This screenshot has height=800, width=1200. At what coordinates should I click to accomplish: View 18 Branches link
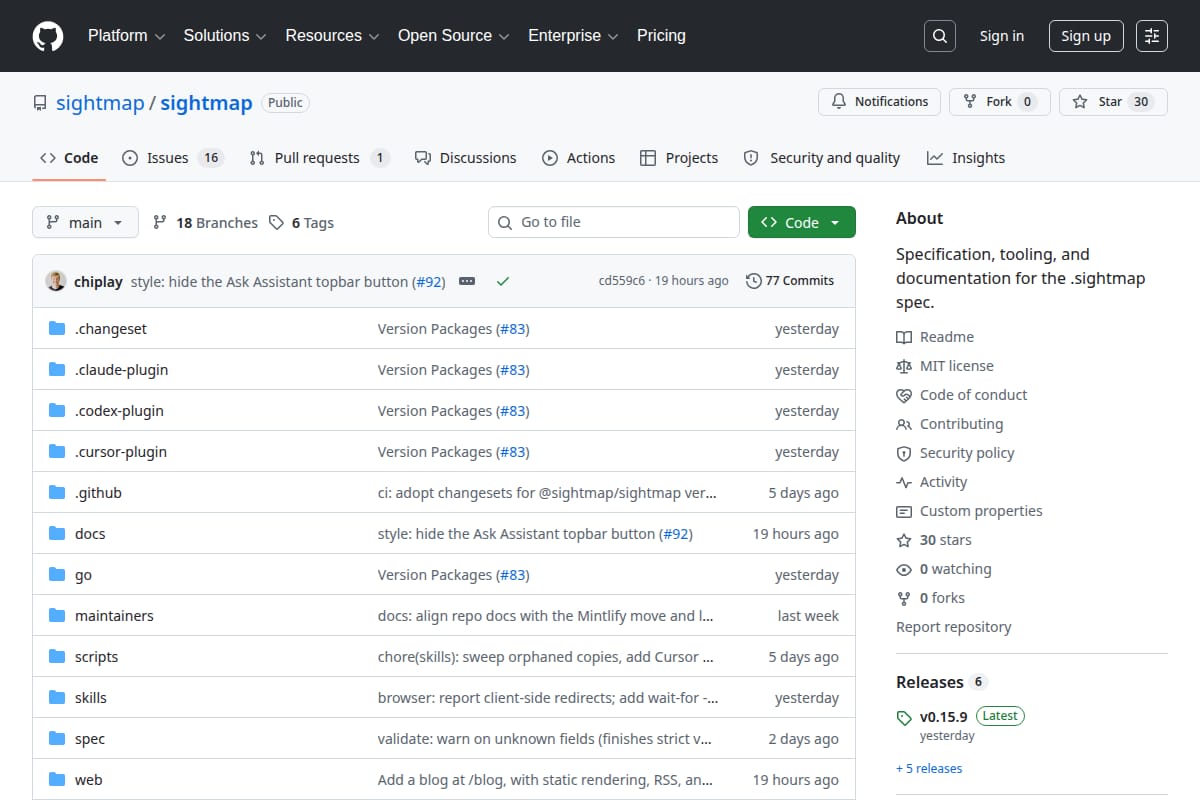(205, 223)
